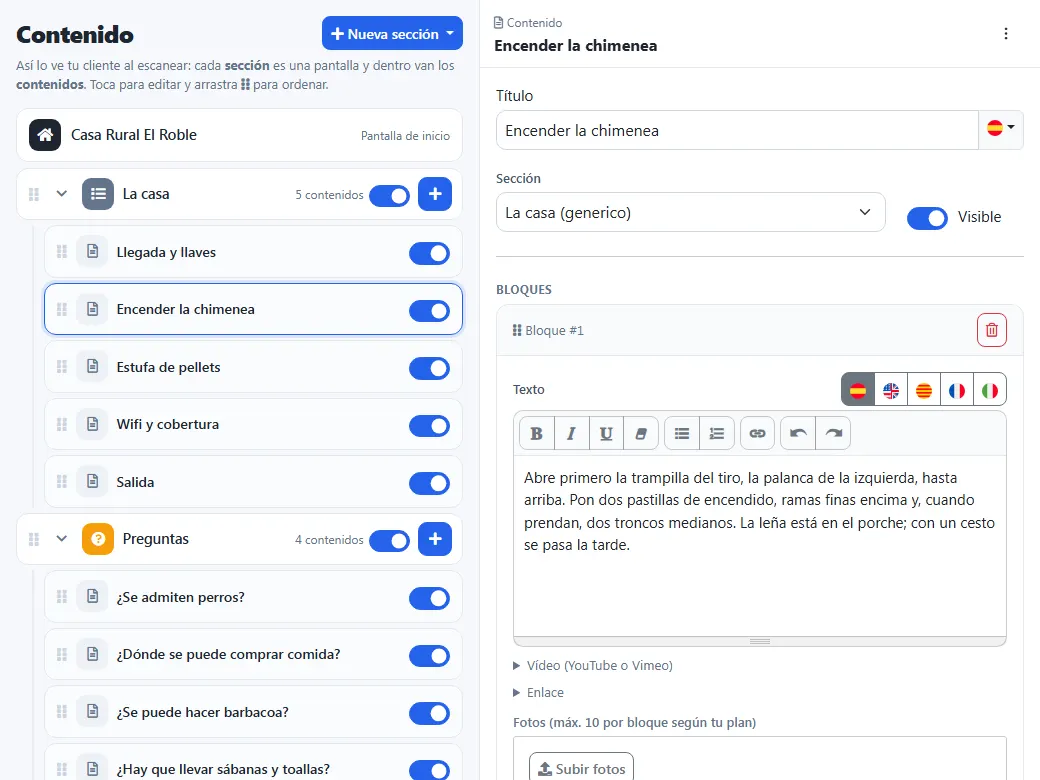
Task: Toggle visibility of La casa section
Action: point(389,196)
